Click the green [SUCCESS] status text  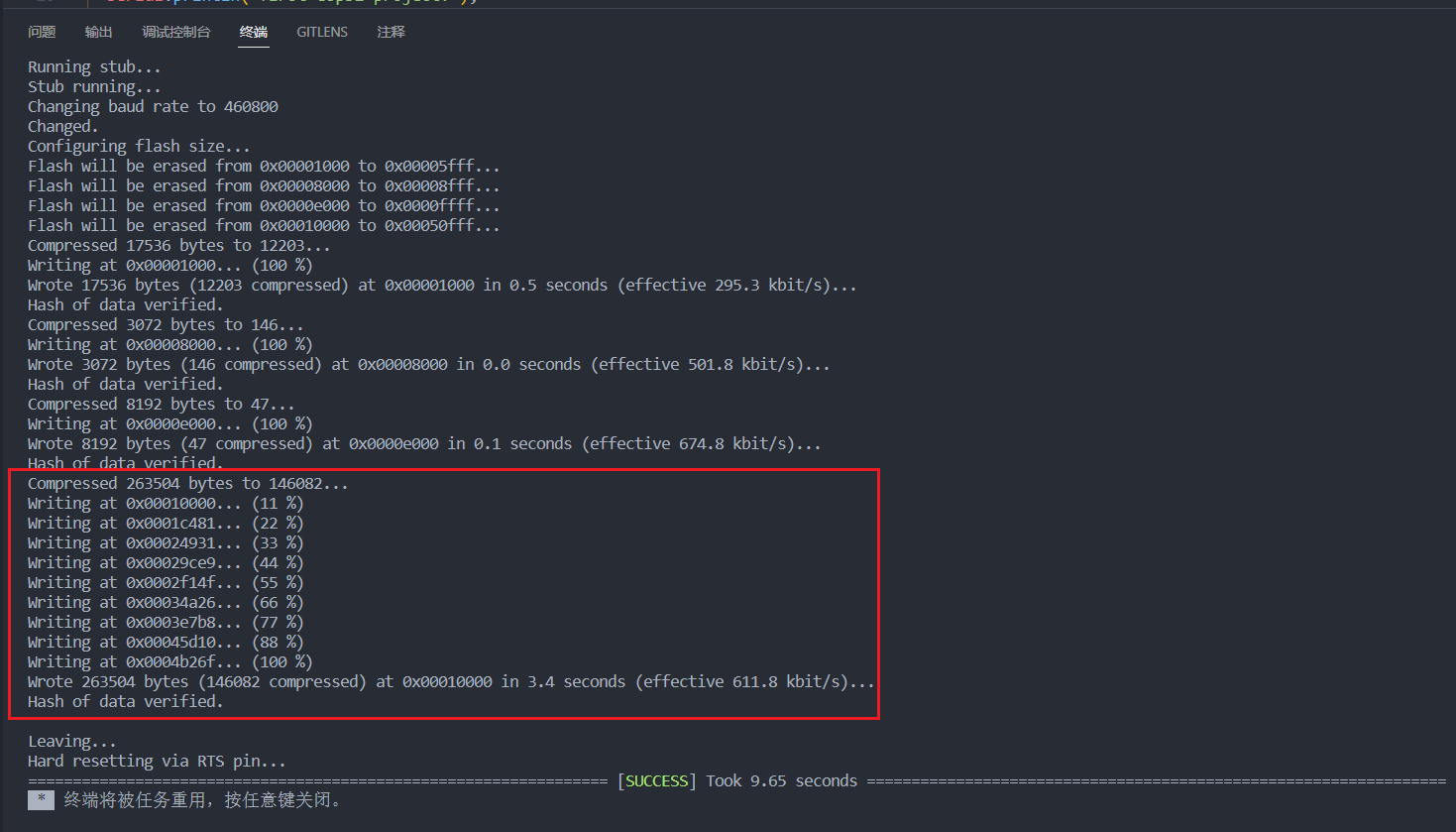point(656,780)
